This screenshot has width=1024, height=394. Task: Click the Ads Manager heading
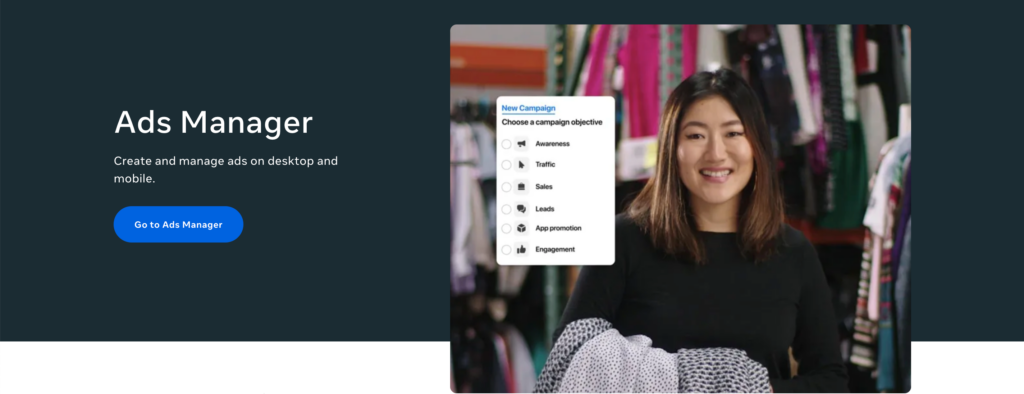(x=214, y=122)
